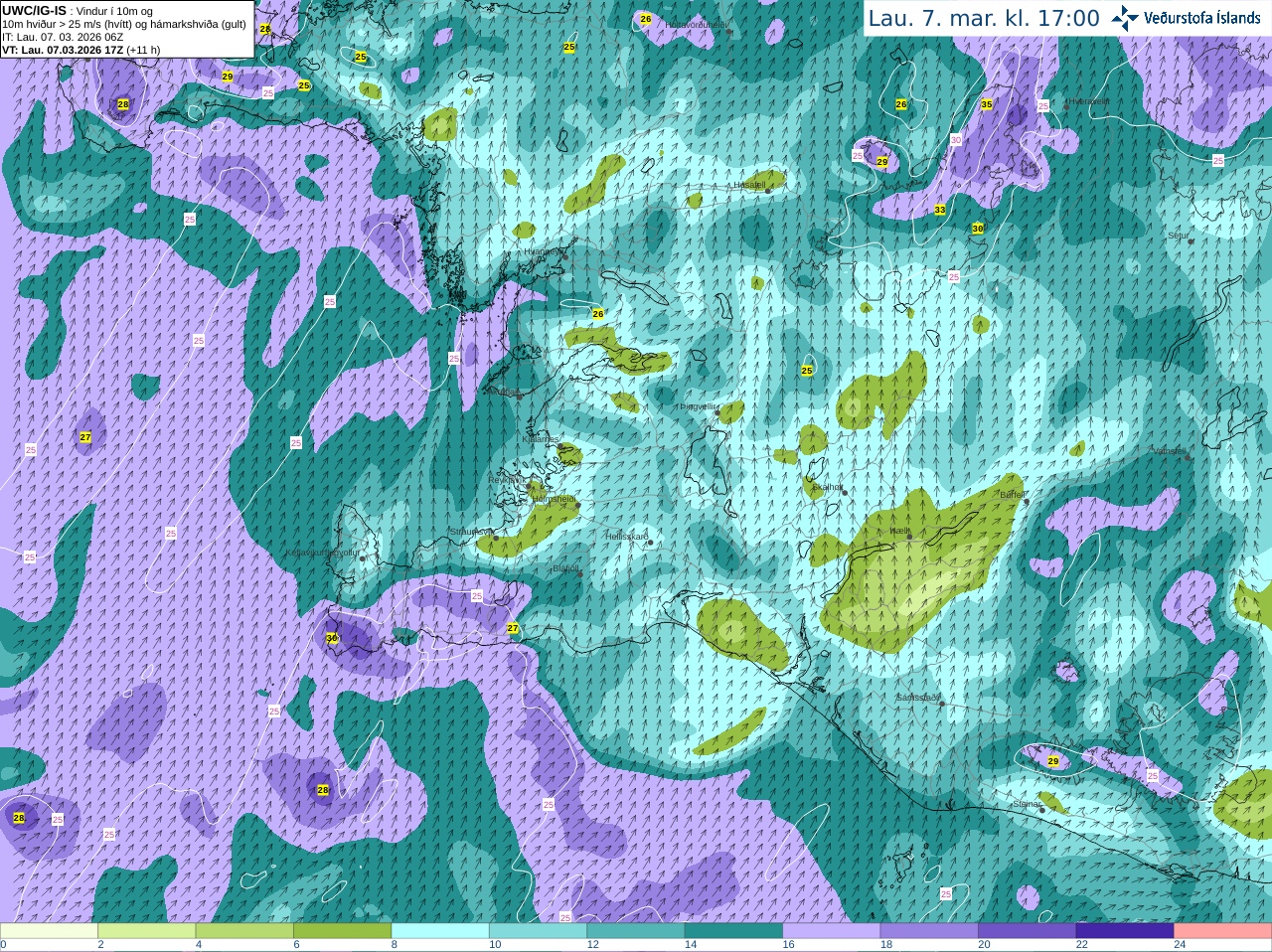Viewport: 1272px width, 952px height.
Task: Select the IT initial time line in the info box
Action: pos(63,37)
